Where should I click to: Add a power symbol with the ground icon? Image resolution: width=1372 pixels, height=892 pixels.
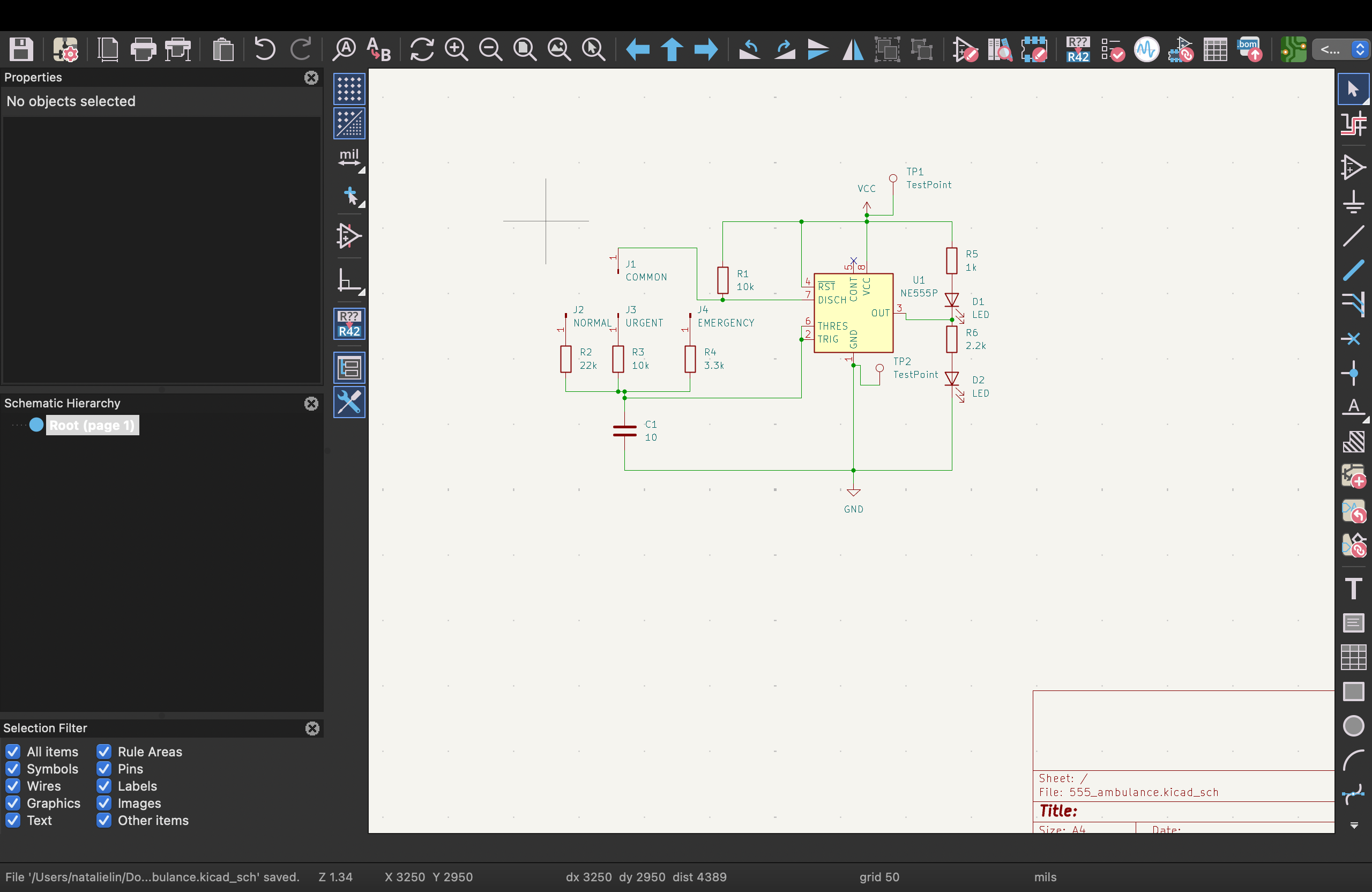click(1353, 203)
